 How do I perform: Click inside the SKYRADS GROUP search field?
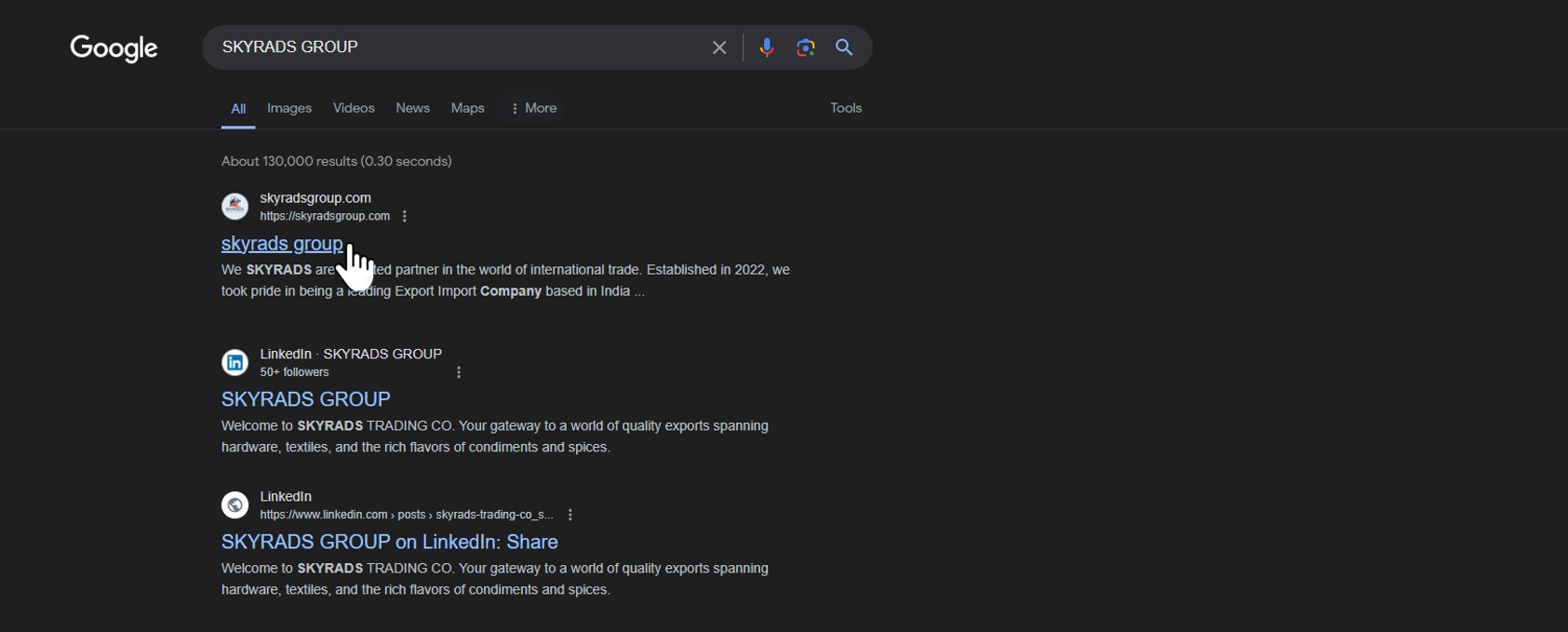(x=456, y=47)
